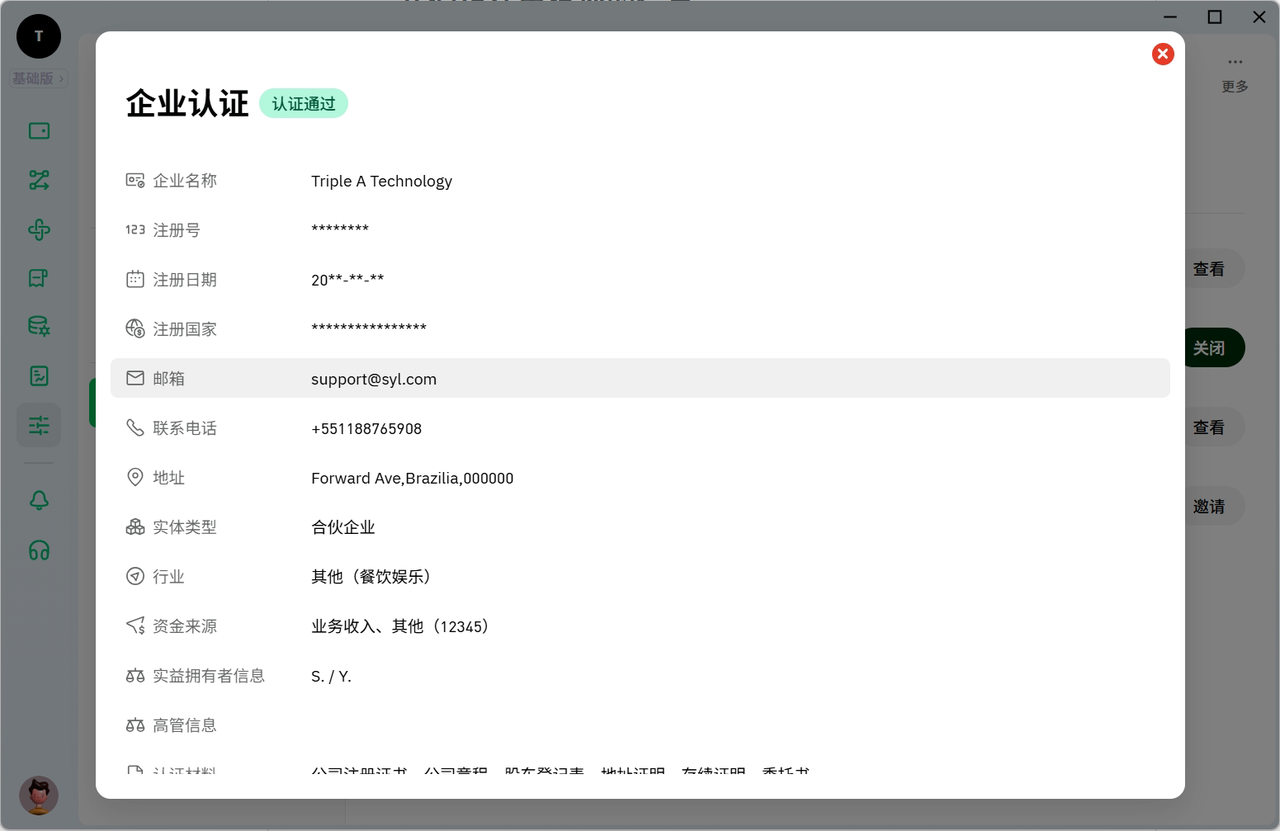This screenshot has width=1280, height=831.
Task: Select the sliders settings sidebar icon
Action: [39, 425]
